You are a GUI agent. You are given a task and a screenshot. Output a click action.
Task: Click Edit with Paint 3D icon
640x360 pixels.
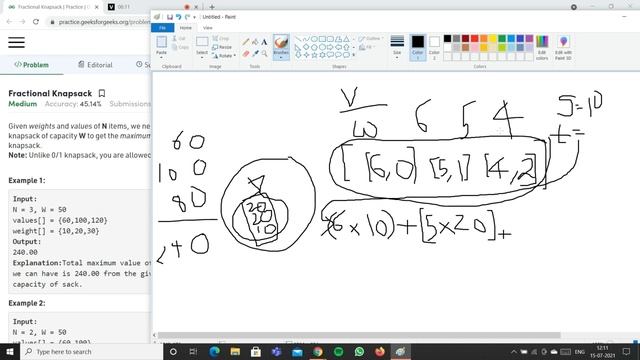(x=563, y=42)
